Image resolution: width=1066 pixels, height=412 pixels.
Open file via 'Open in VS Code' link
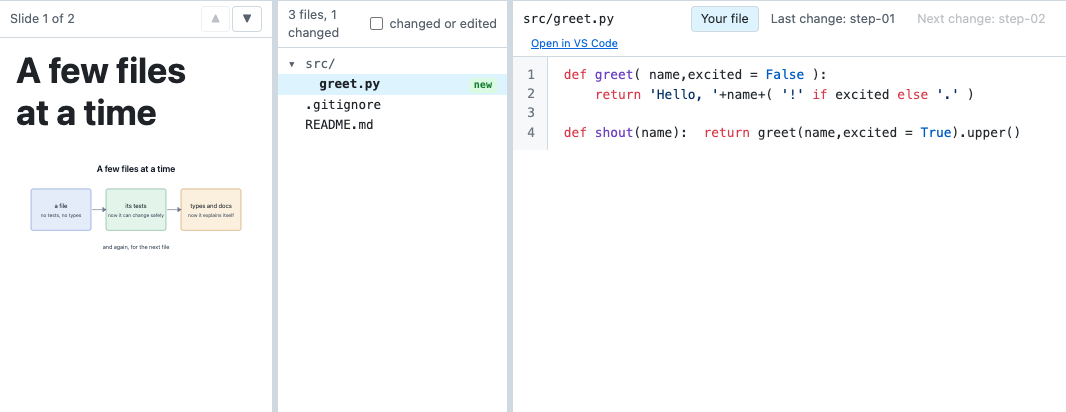[x=574, y=44]
